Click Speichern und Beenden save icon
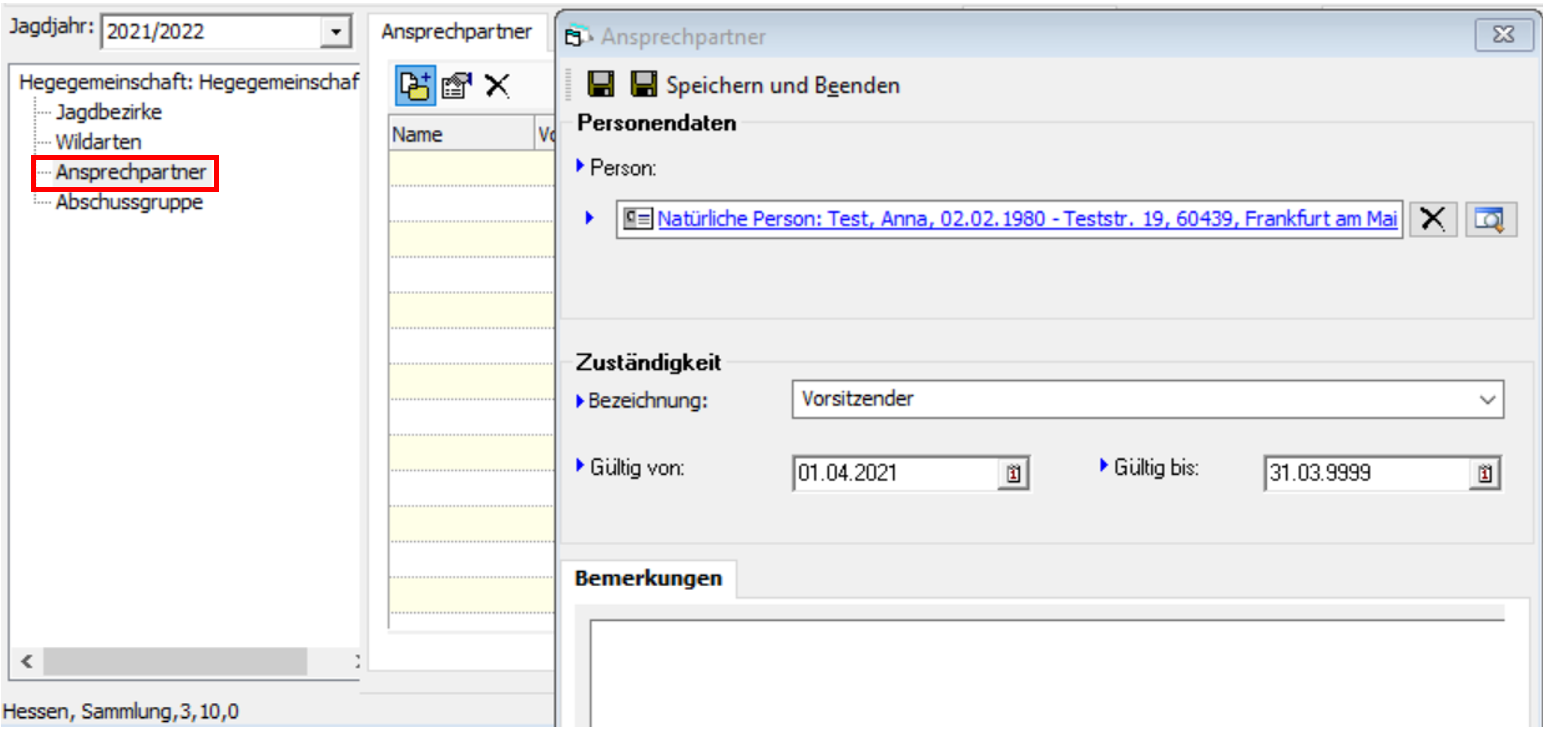Screen dimensions: 1543x730 pyautogui.click(x=643, y=85)
